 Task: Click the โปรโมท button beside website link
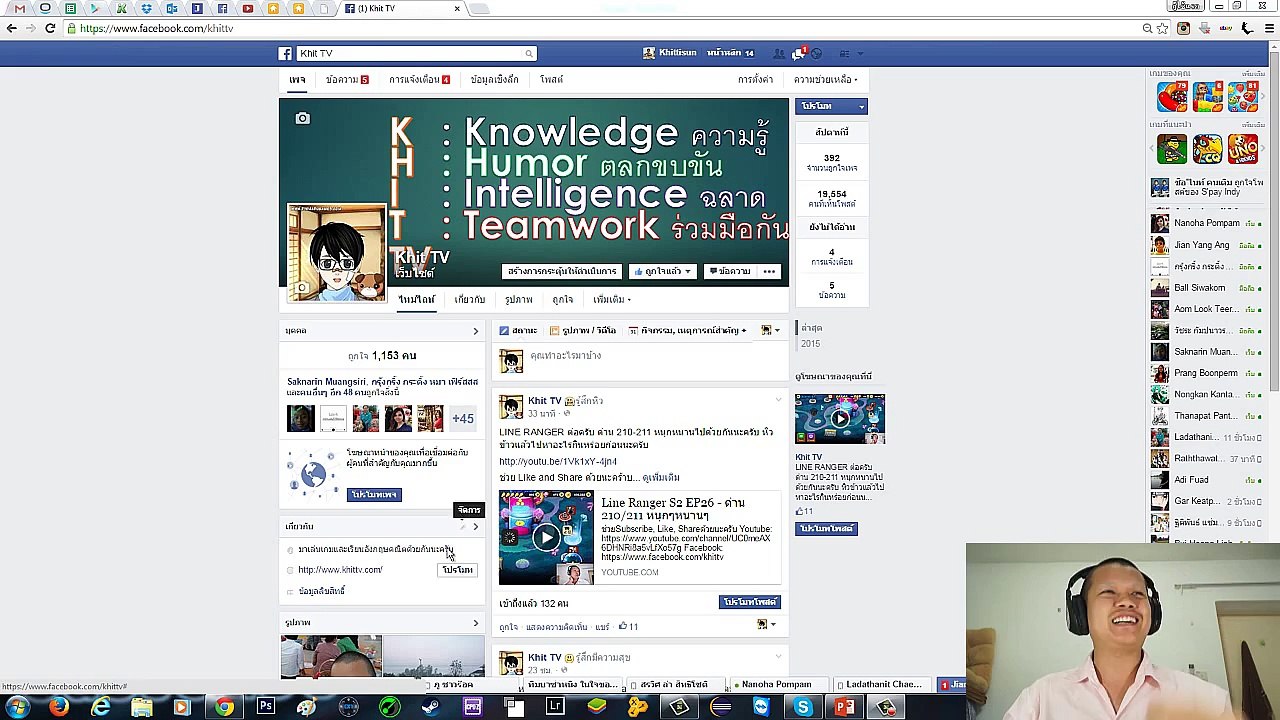pos(457,570)
